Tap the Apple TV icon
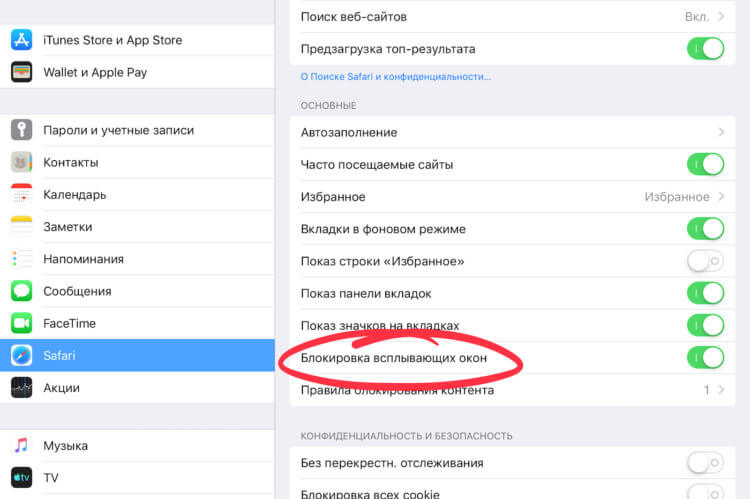Screen dimensions: 750x499 coord(22,477)
